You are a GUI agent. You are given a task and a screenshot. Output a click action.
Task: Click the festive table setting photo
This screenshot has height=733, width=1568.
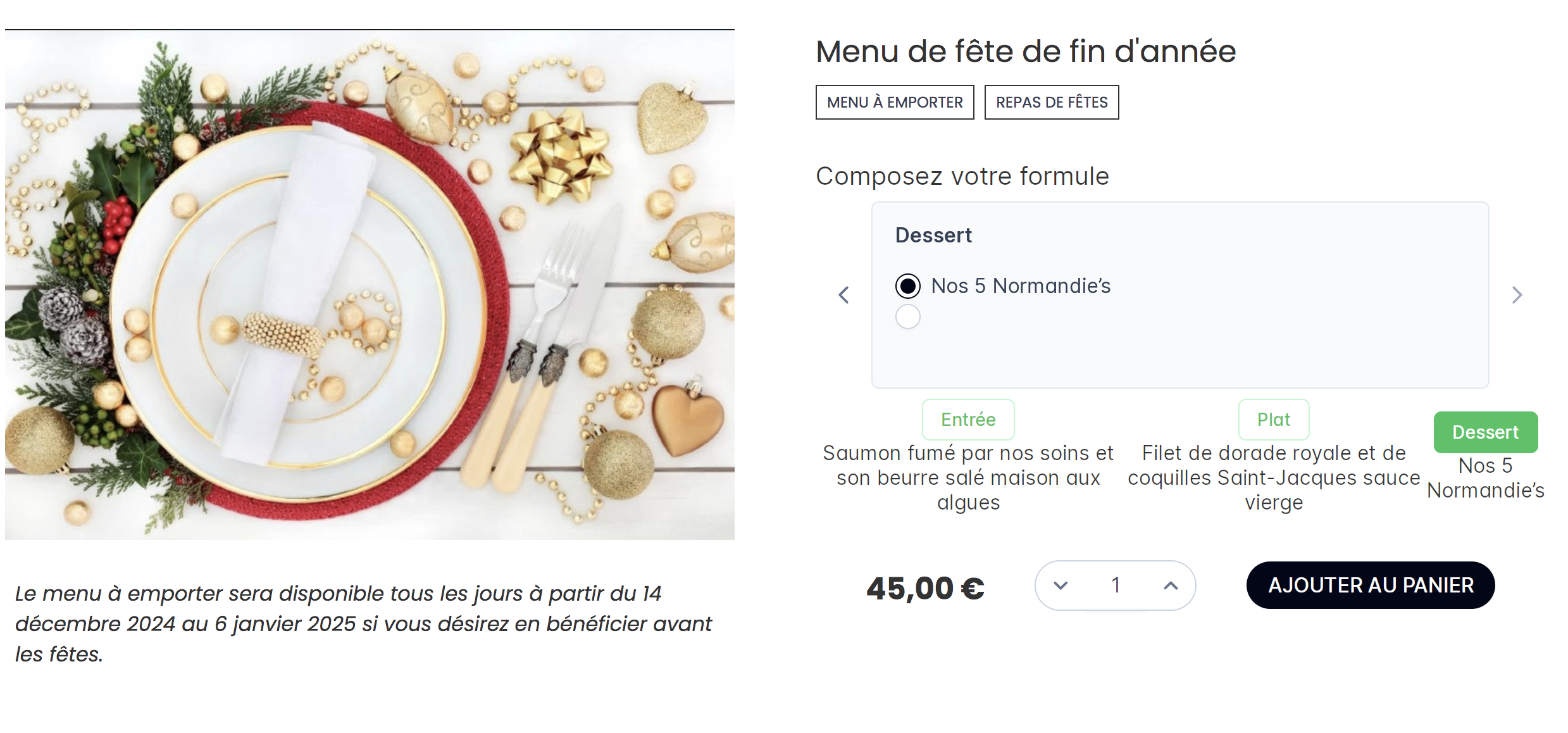[370, 285]
